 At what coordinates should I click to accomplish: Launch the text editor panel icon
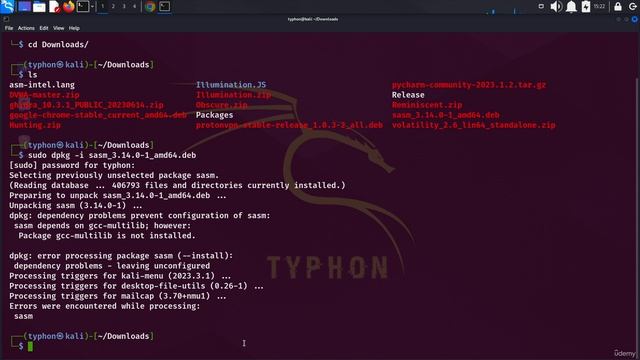(x=54, y=7)
